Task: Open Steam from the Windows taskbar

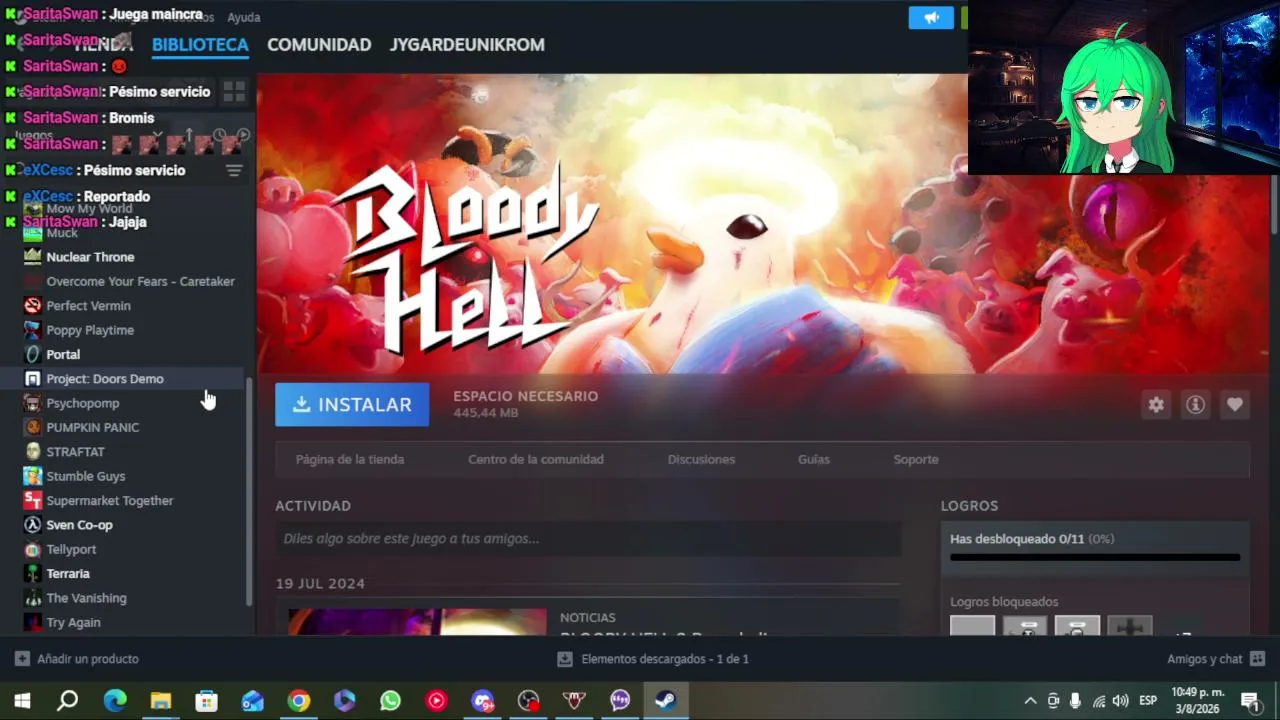Action: tap(666, 701)
